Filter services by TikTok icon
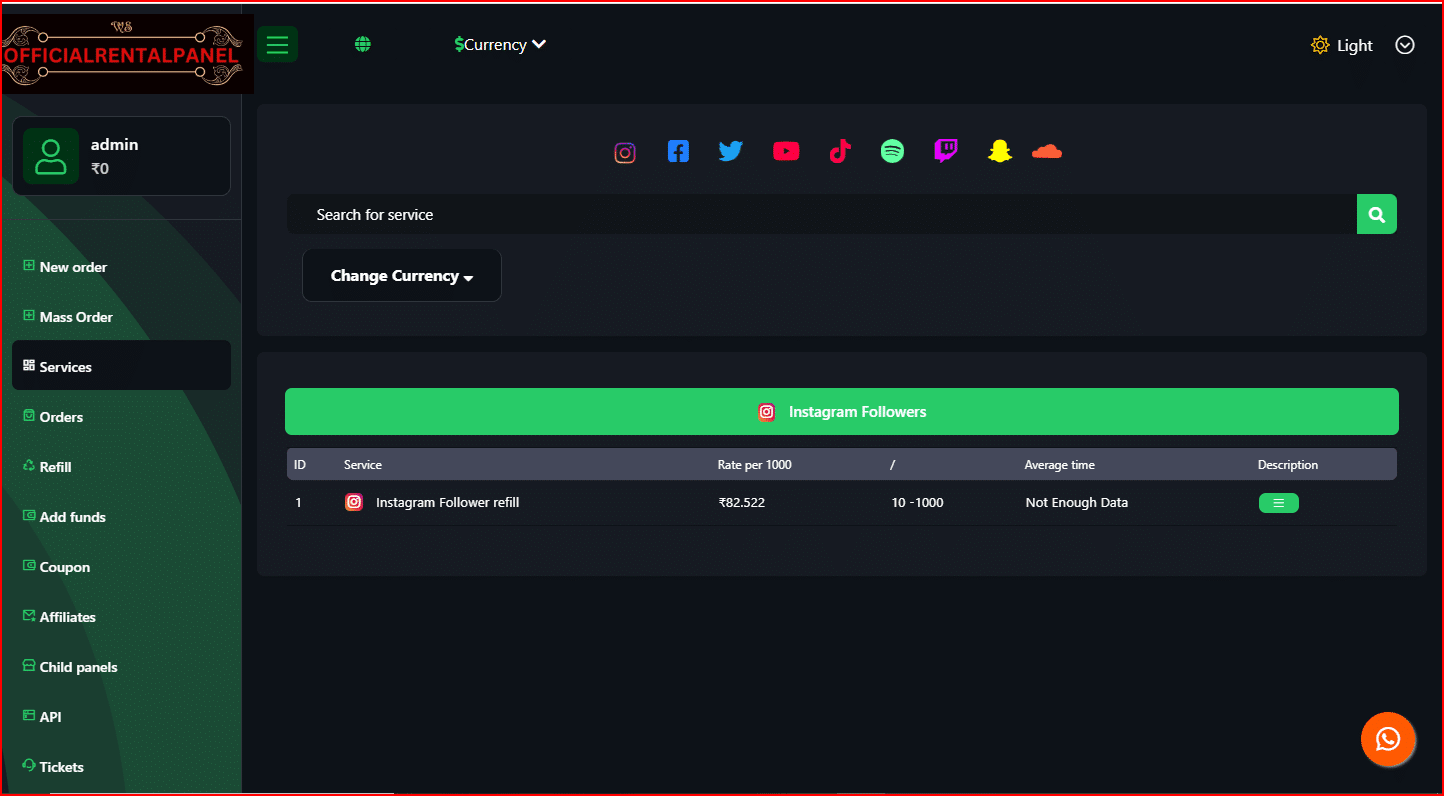 click(x=840, y=152)
